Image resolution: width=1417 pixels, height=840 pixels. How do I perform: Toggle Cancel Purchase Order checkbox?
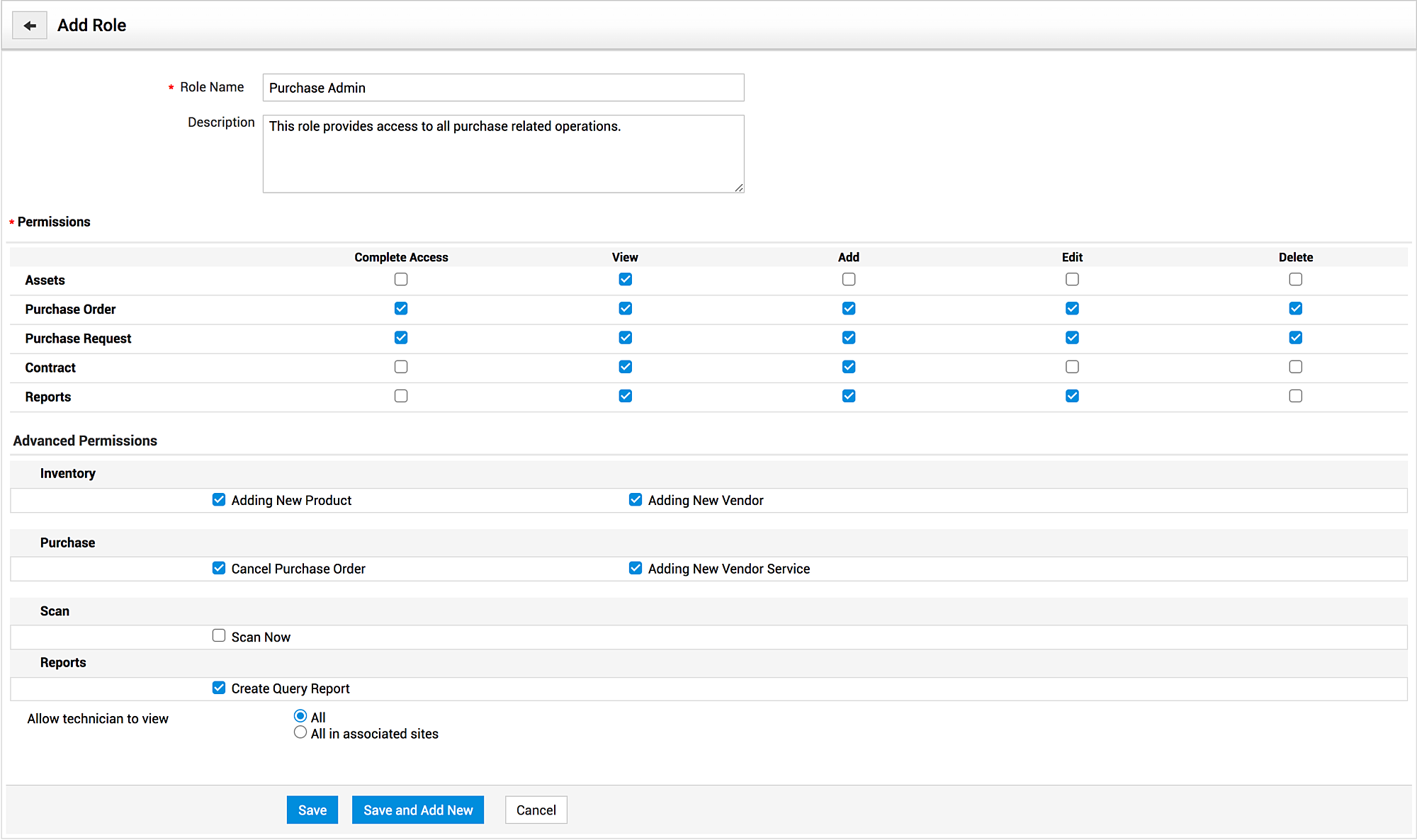pyautogui.click(x=219, y=568)
